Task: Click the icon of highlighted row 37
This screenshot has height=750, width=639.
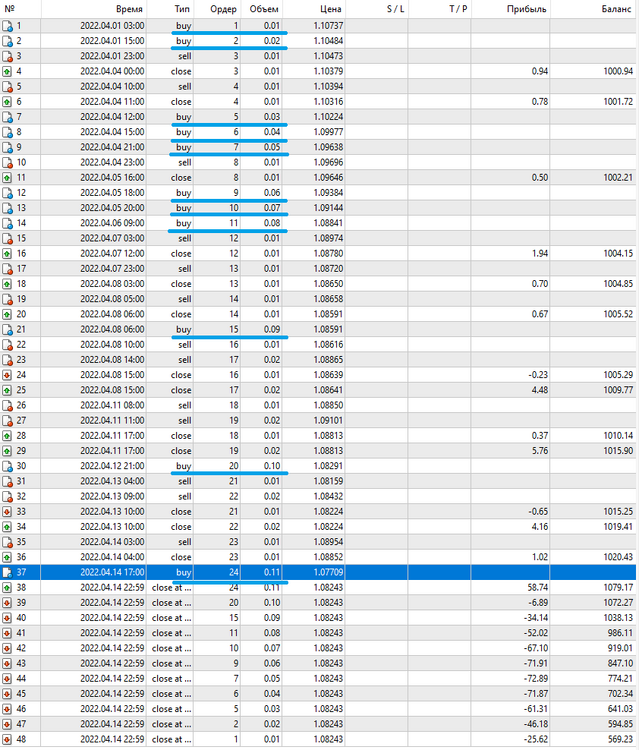Action: [x=7, y=573]
